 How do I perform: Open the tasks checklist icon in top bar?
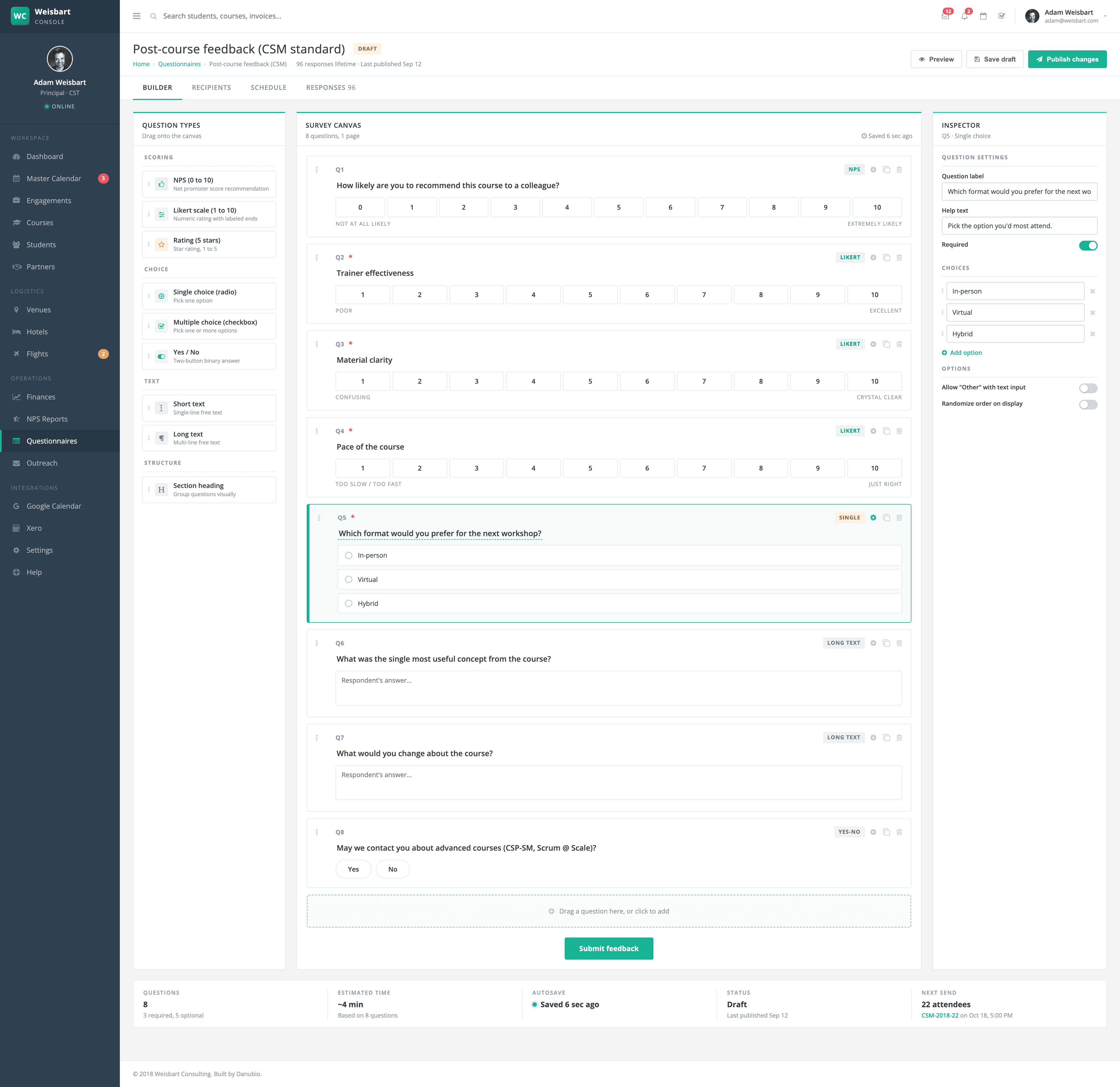click(1002, 16)
